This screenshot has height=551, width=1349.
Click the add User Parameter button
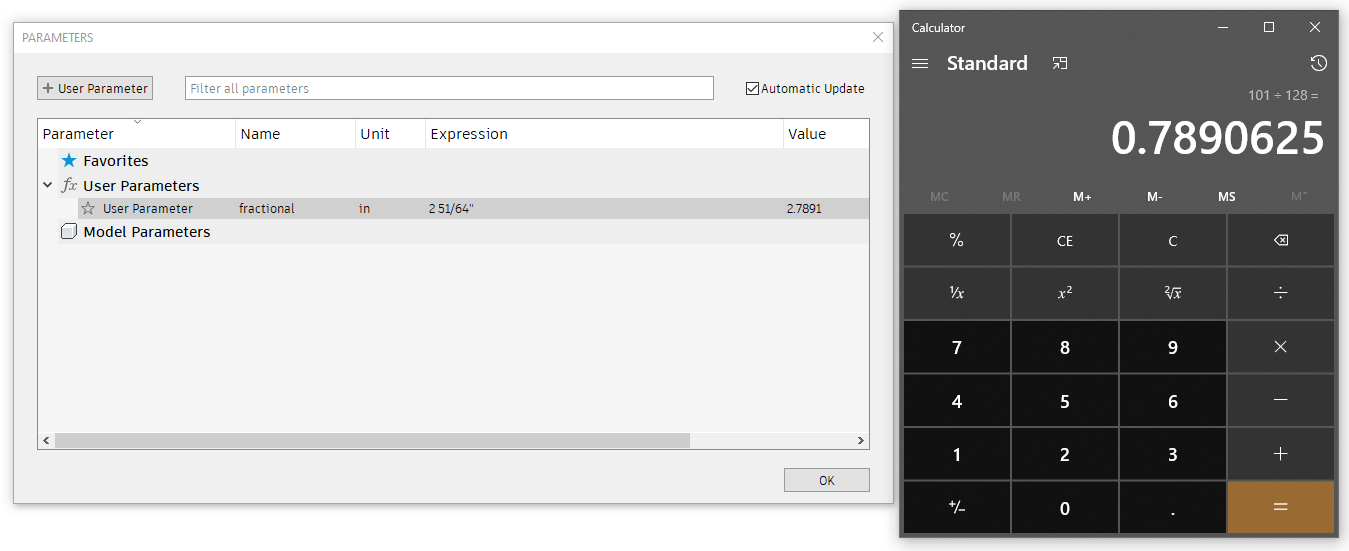click(95, 88)
